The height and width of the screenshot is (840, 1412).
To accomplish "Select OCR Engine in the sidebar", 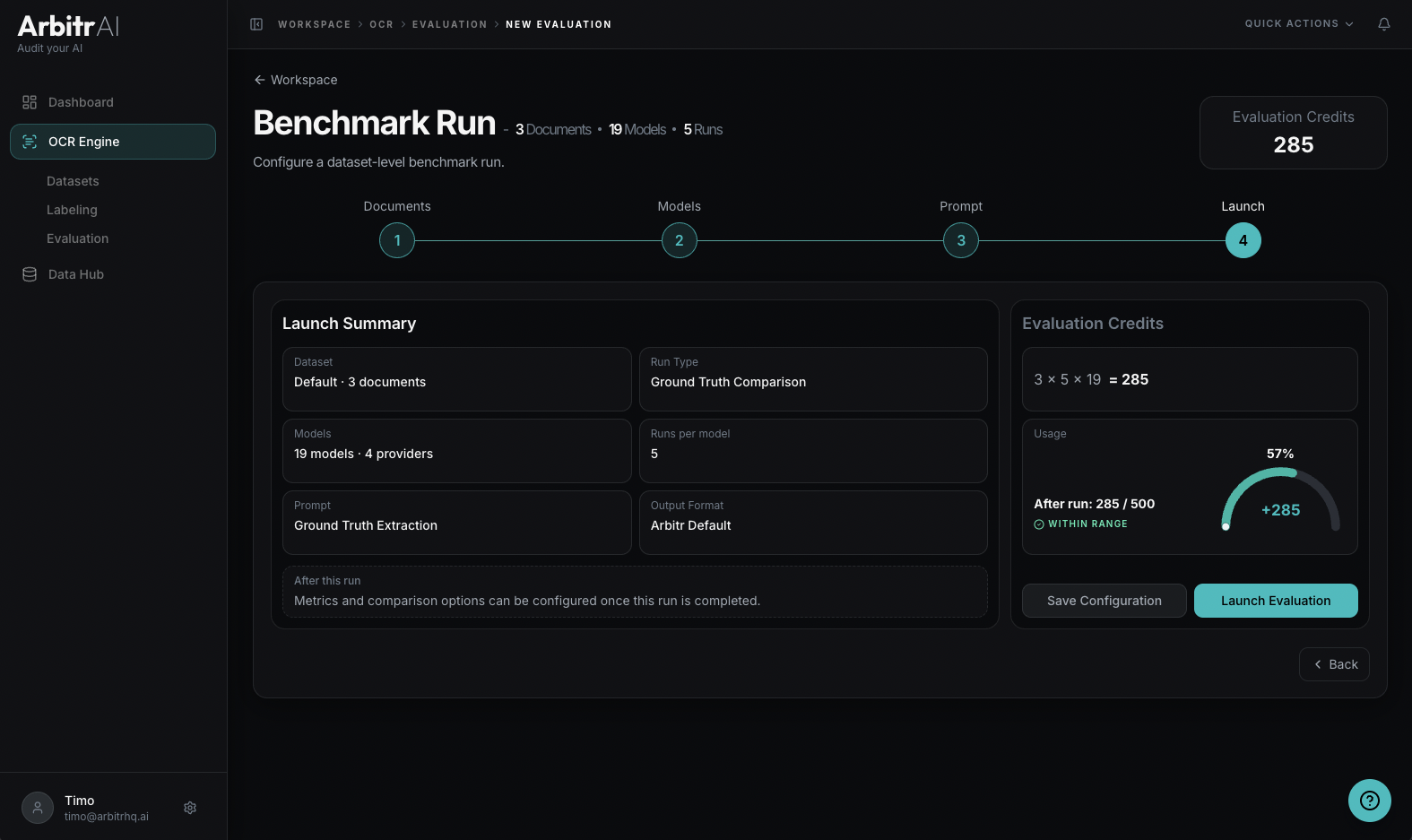I will (113, 142).
